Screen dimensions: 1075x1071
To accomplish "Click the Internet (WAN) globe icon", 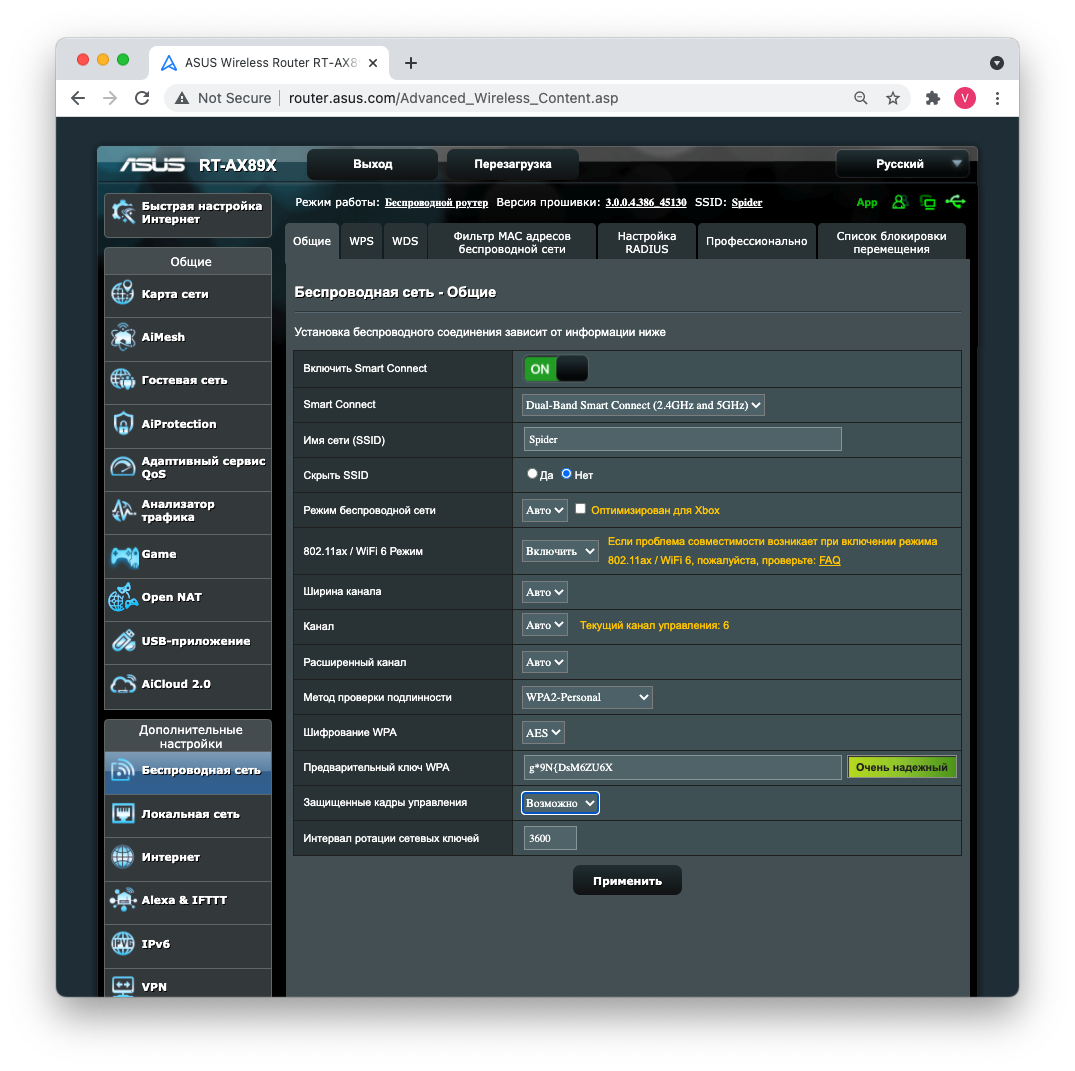I will click(x=123, y=856).
